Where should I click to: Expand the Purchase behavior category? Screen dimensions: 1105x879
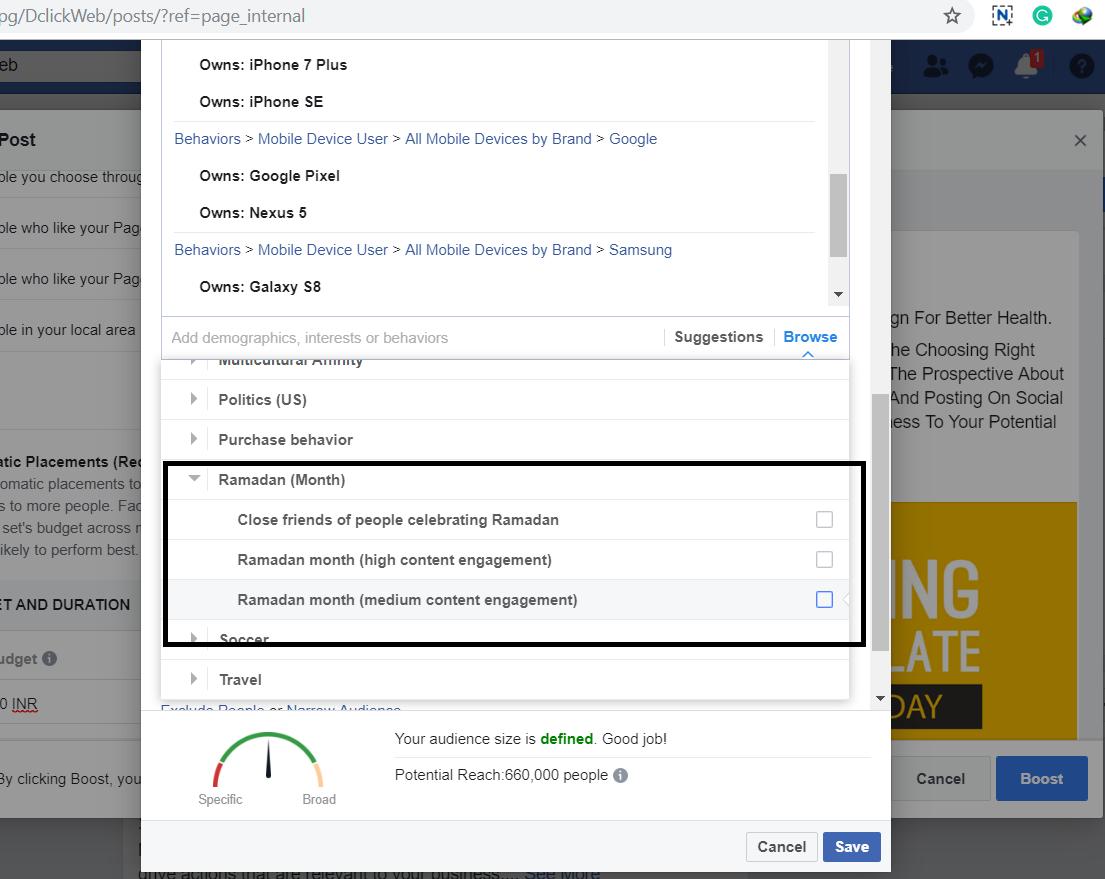194,439
